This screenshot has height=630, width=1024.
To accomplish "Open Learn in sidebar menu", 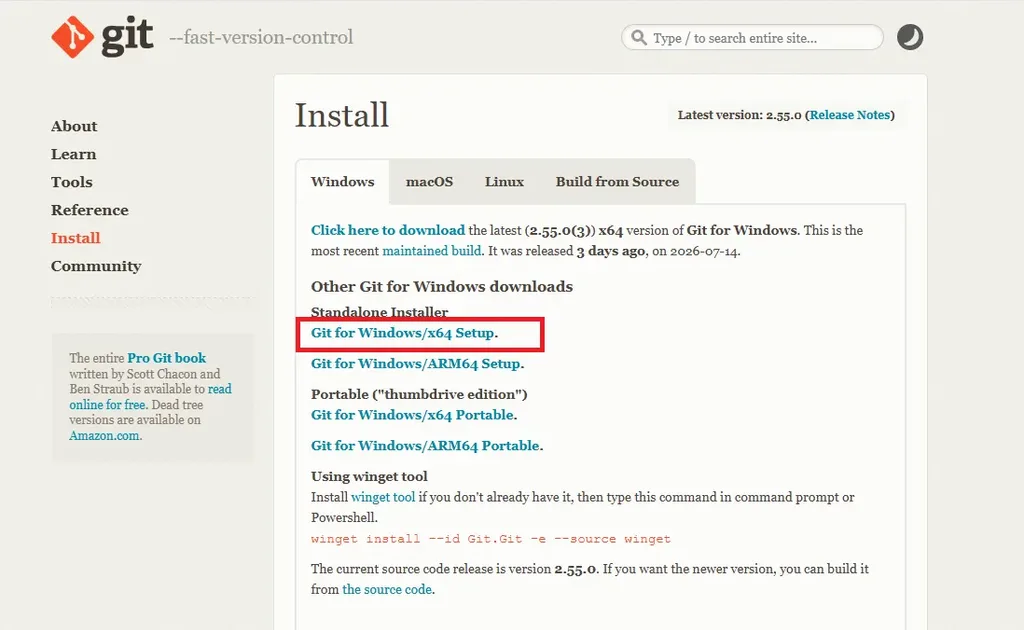I will (73, 154).
